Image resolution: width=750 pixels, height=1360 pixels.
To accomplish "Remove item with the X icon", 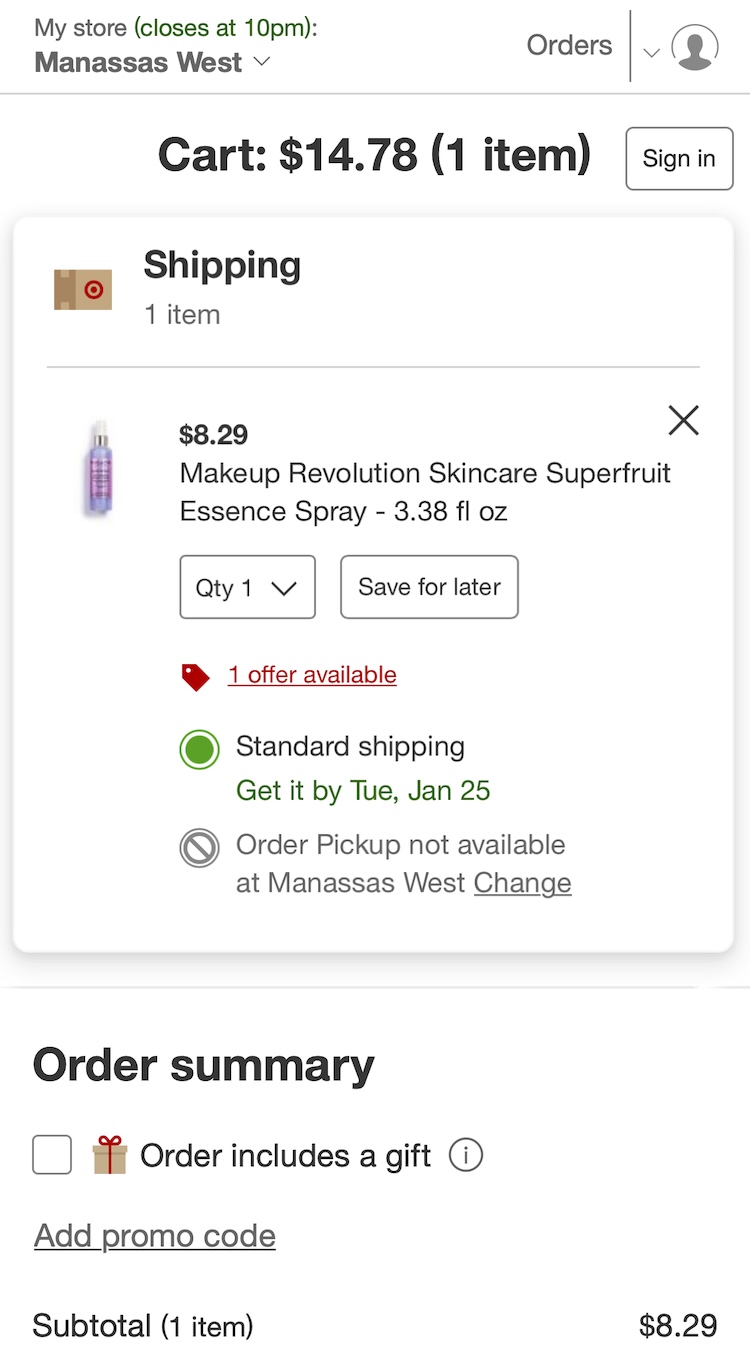I will (x=683, y=421).
